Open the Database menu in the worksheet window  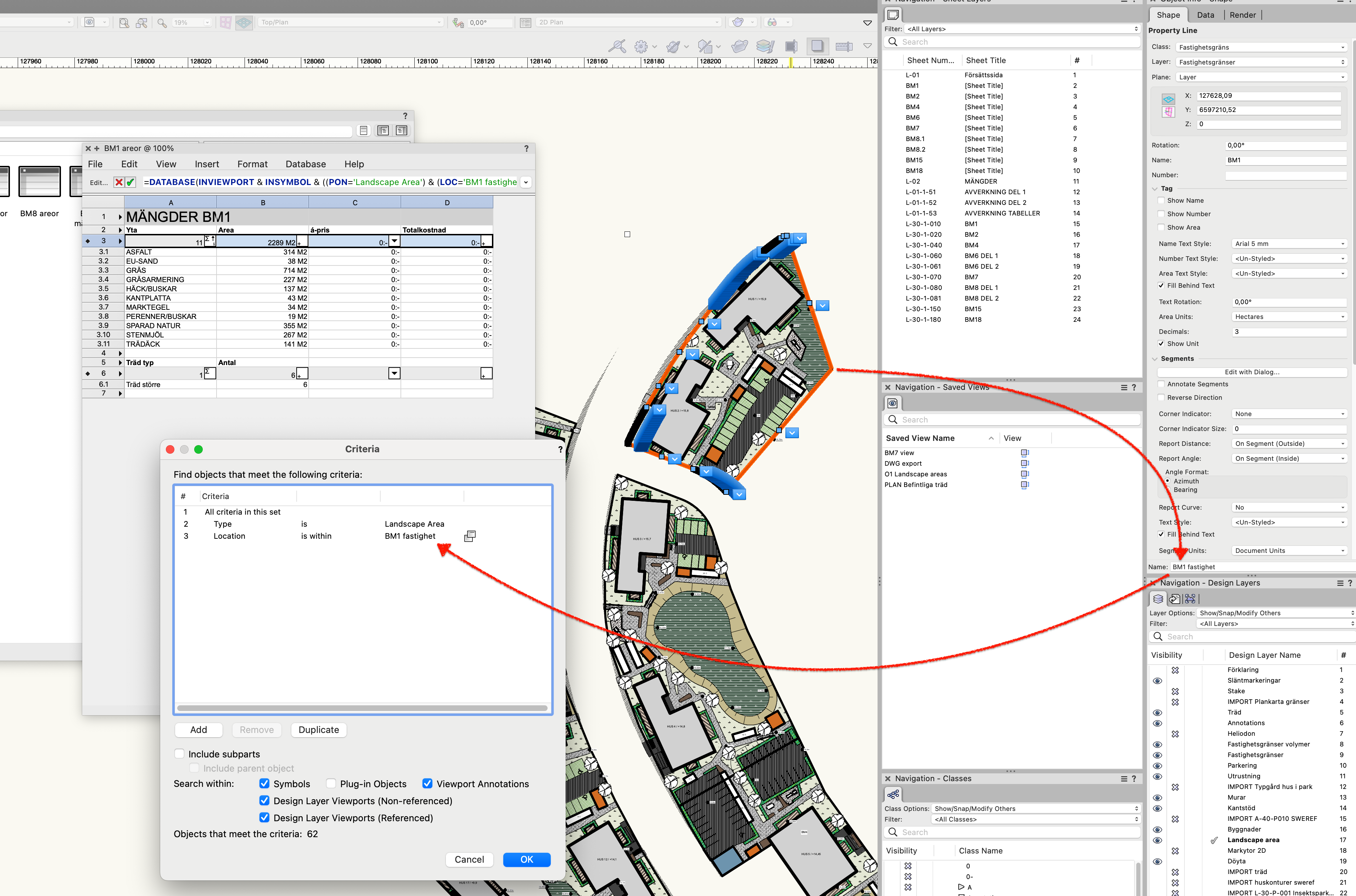pyautogui.click(x=305, y=164)
